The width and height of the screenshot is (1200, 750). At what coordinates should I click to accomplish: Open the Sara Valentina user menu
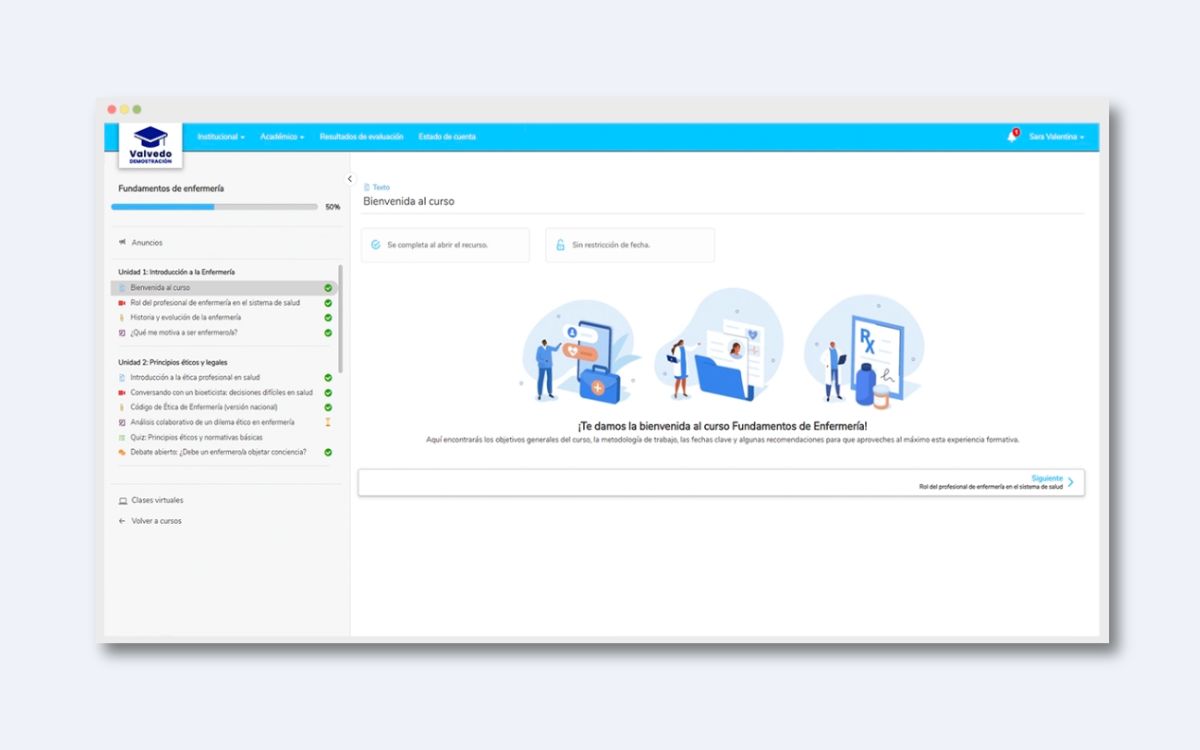tap(1056, 137)
